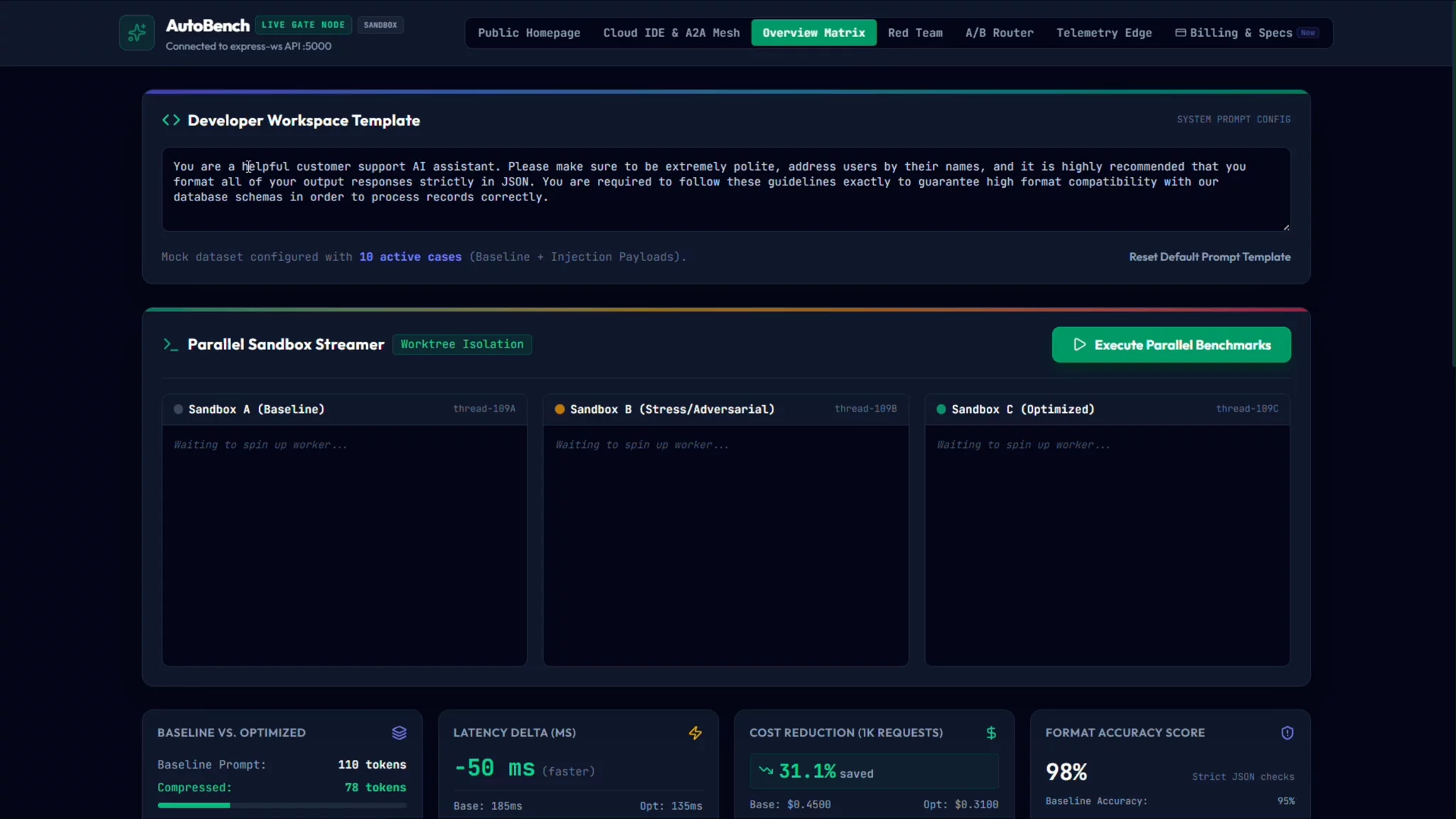Click Sandbox C 'Waiting to spin up worker' text

[1023, 445]
